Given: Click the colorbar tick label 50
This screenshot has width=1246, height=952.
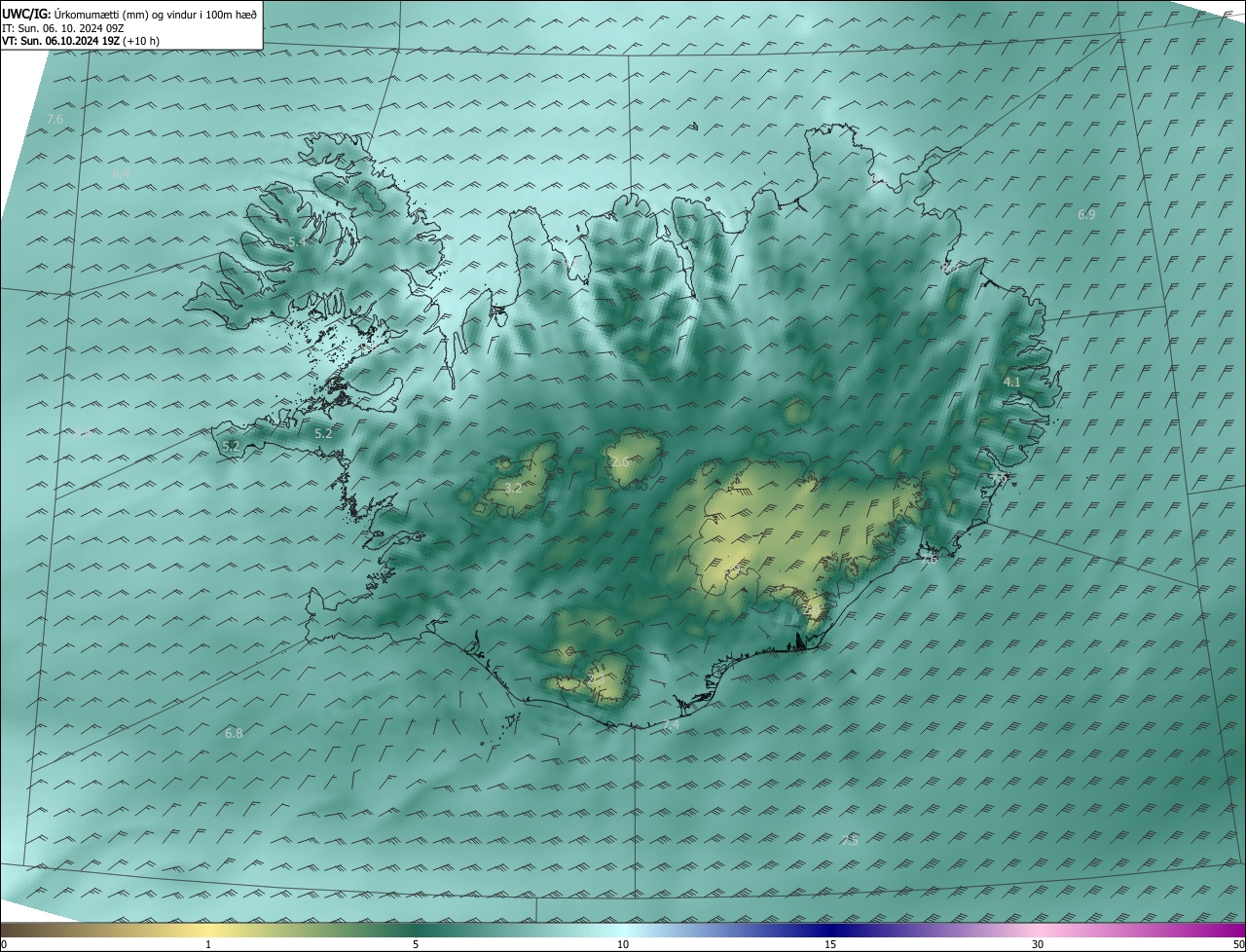Looking at the screenshot, I should tap(1238, 944).
